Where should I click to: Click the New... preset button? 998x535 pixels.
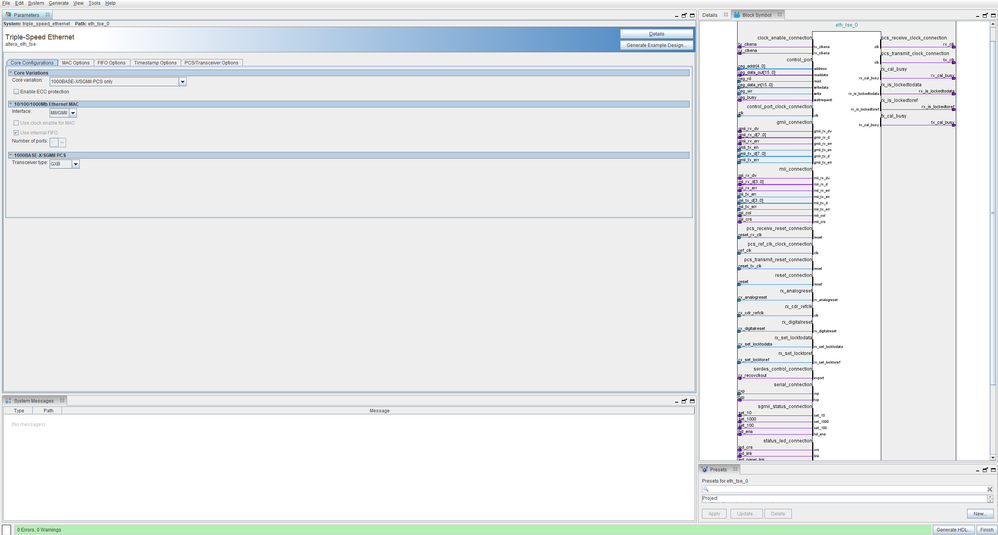[980, 514]
